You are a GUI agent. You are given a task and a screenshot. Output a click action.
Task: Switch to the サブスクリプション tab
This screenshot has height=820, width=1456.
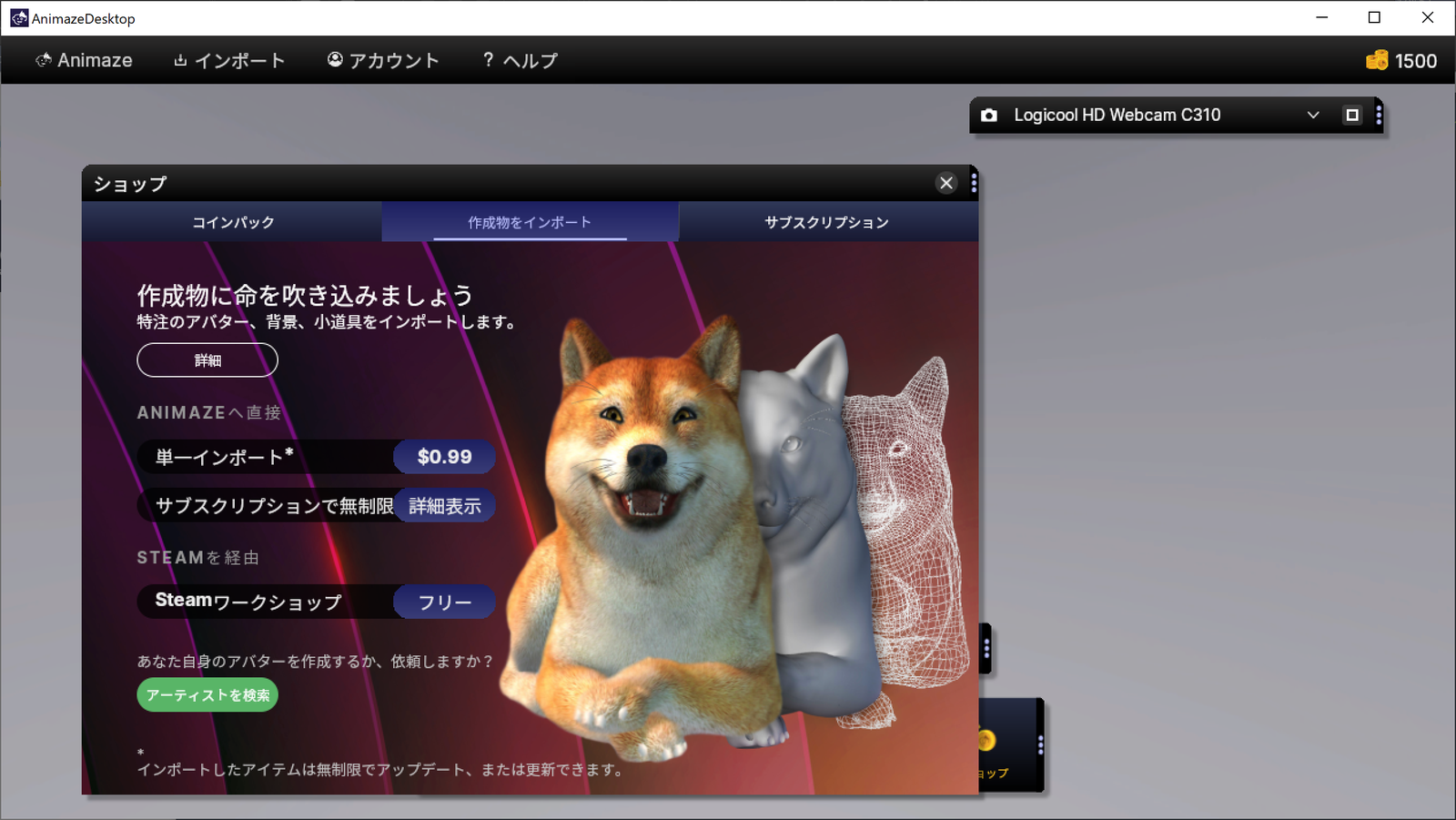pyautogui.click(x=826, y=222)
